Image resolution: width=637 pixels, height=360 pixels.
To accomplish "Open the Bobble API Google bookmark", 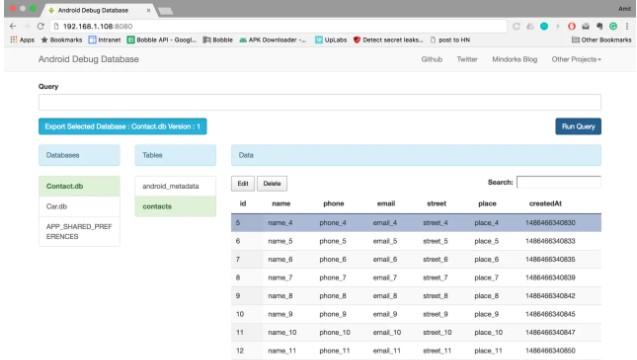I will tap(162, 40).
